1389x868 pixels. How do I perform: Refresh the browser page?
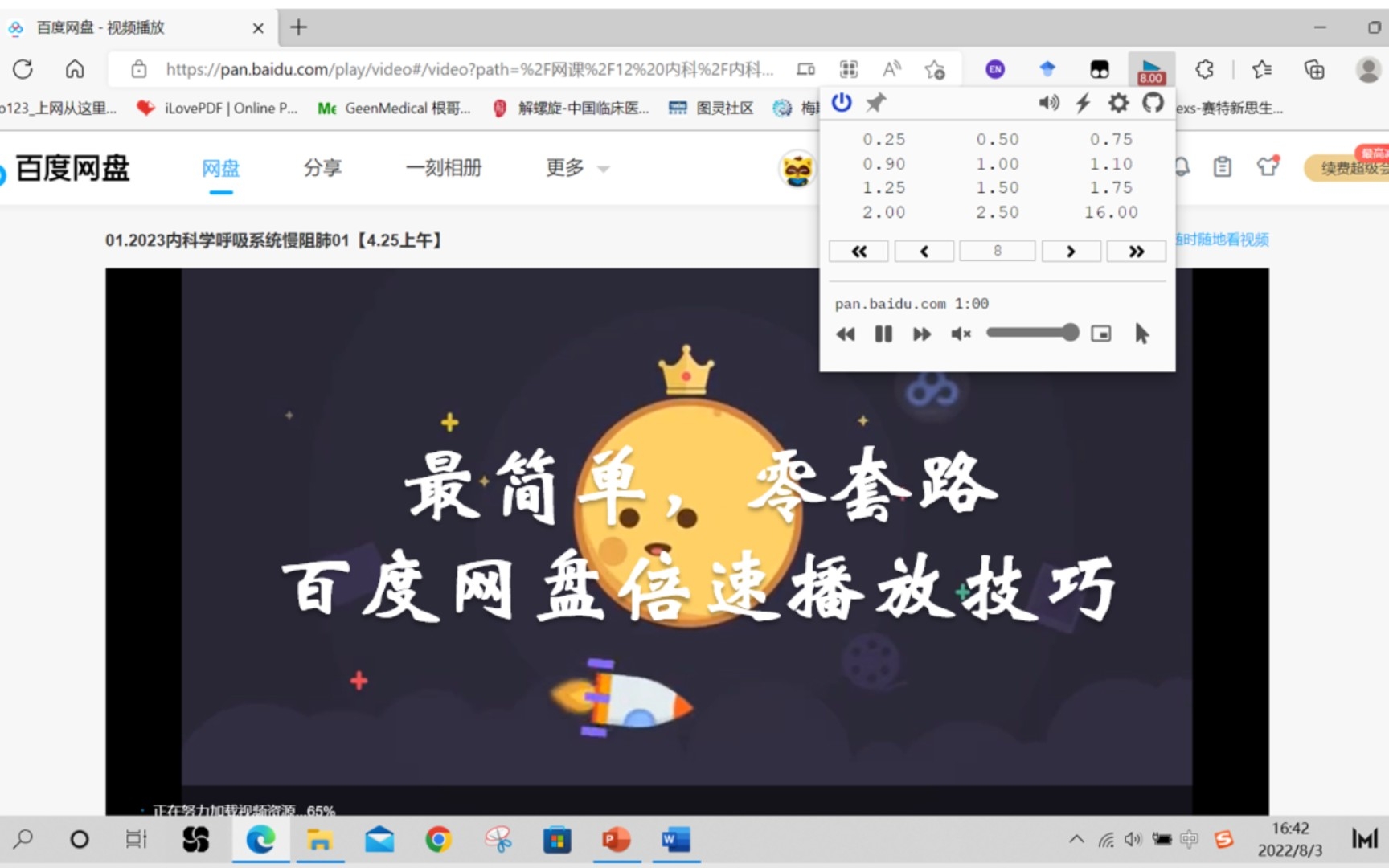[23, 70]
